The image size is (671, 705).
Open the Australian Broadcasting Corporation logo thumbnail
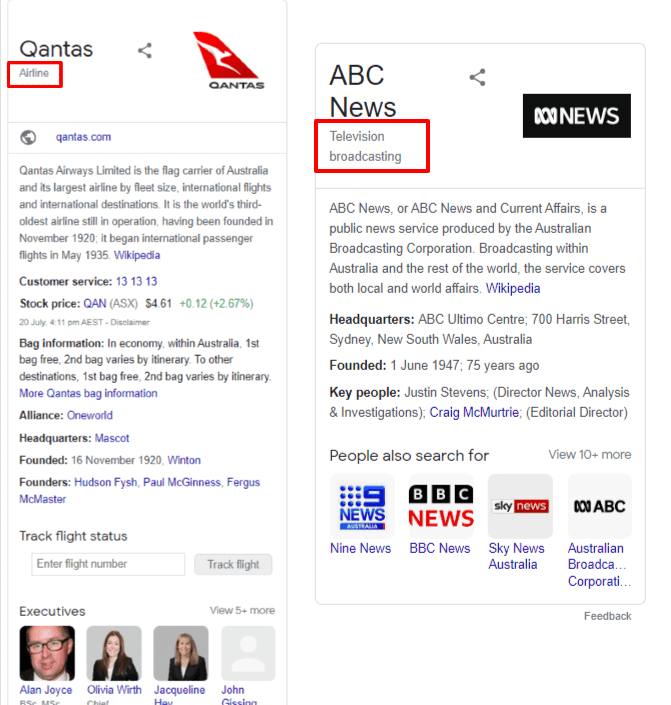coord(600,506)
